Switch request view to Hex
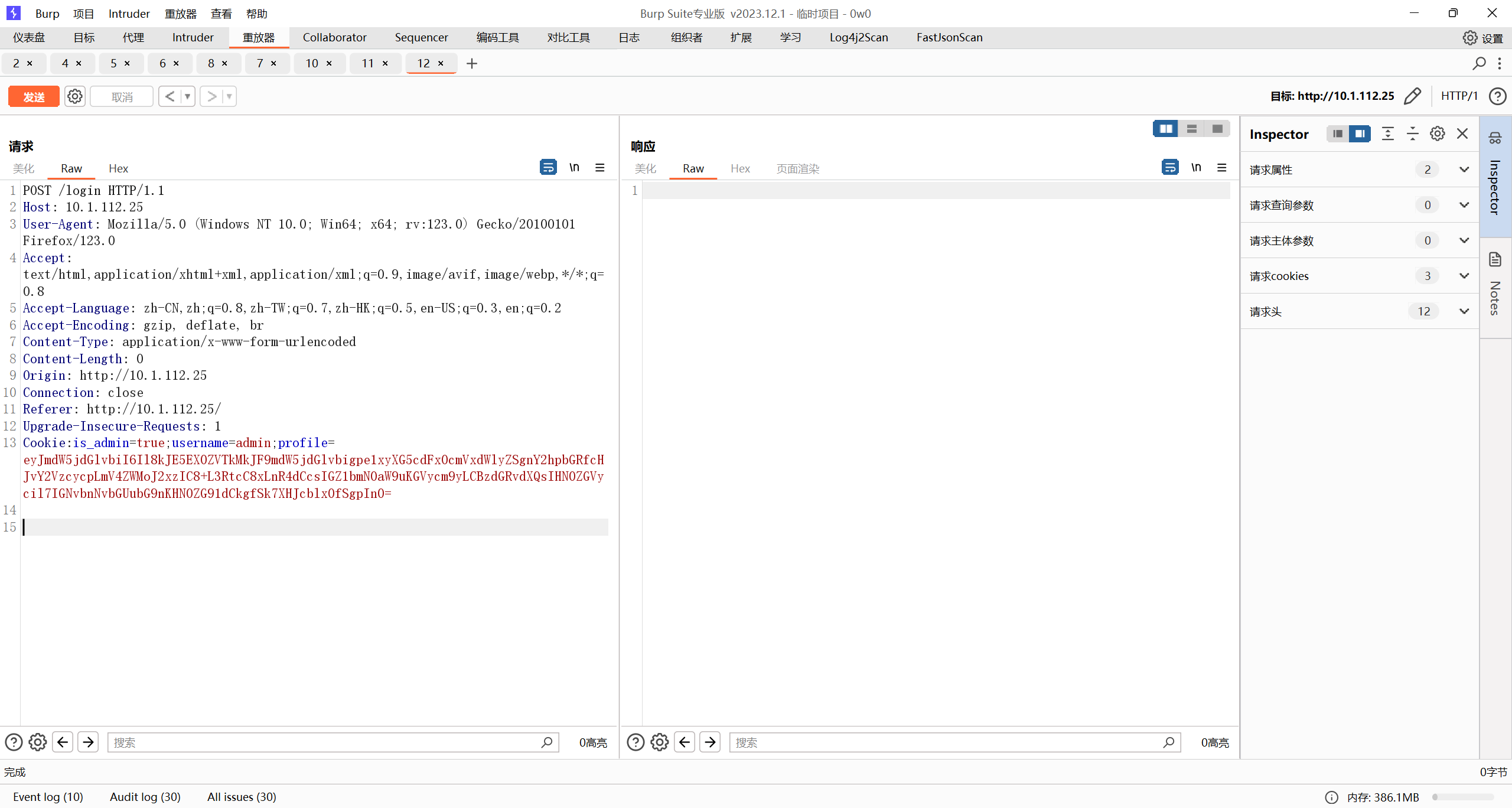Screen dimensions: 1512x808 click(118, 168)
